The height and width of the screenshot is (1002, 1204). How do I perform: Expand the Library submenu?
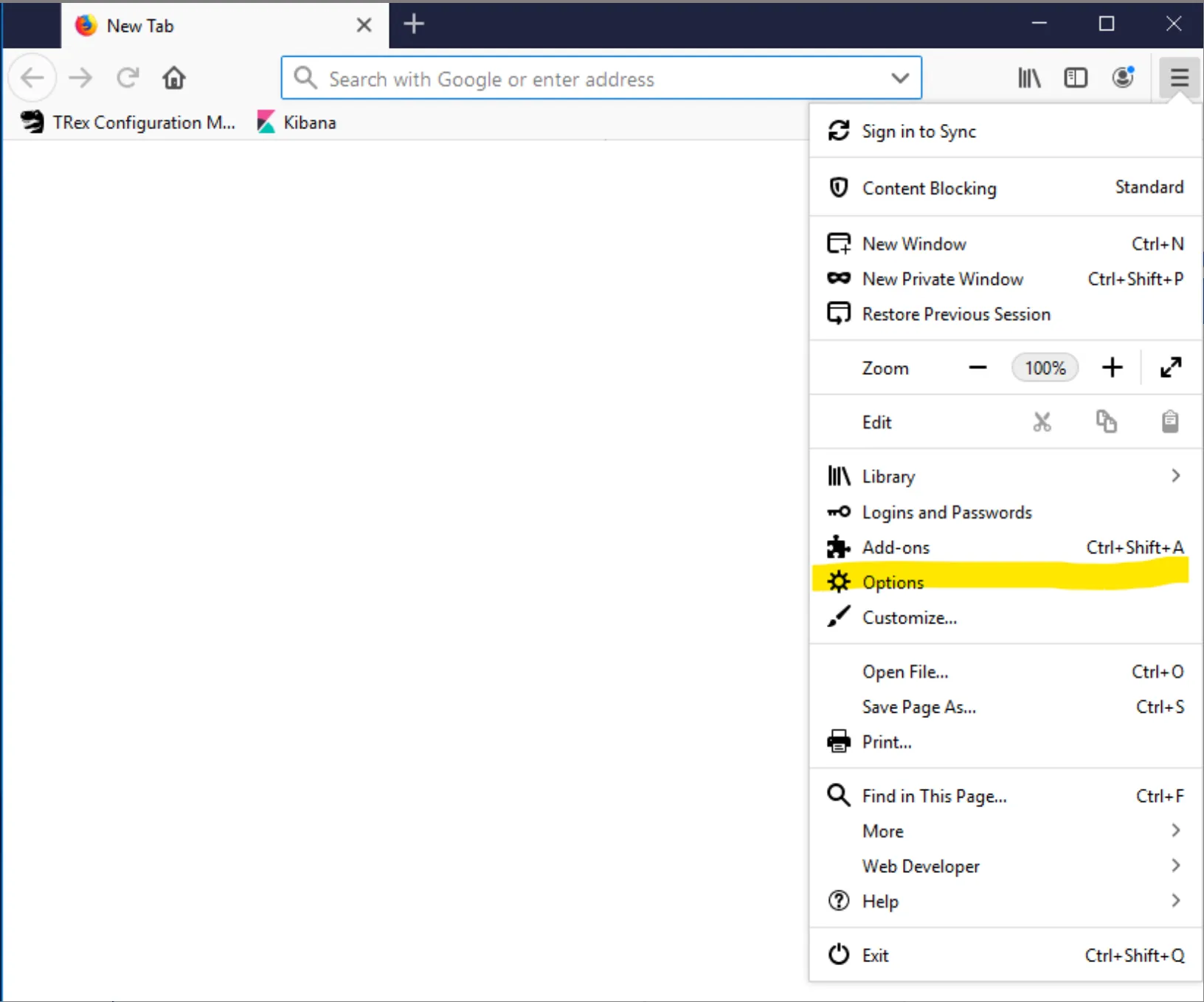point(1006,477)
